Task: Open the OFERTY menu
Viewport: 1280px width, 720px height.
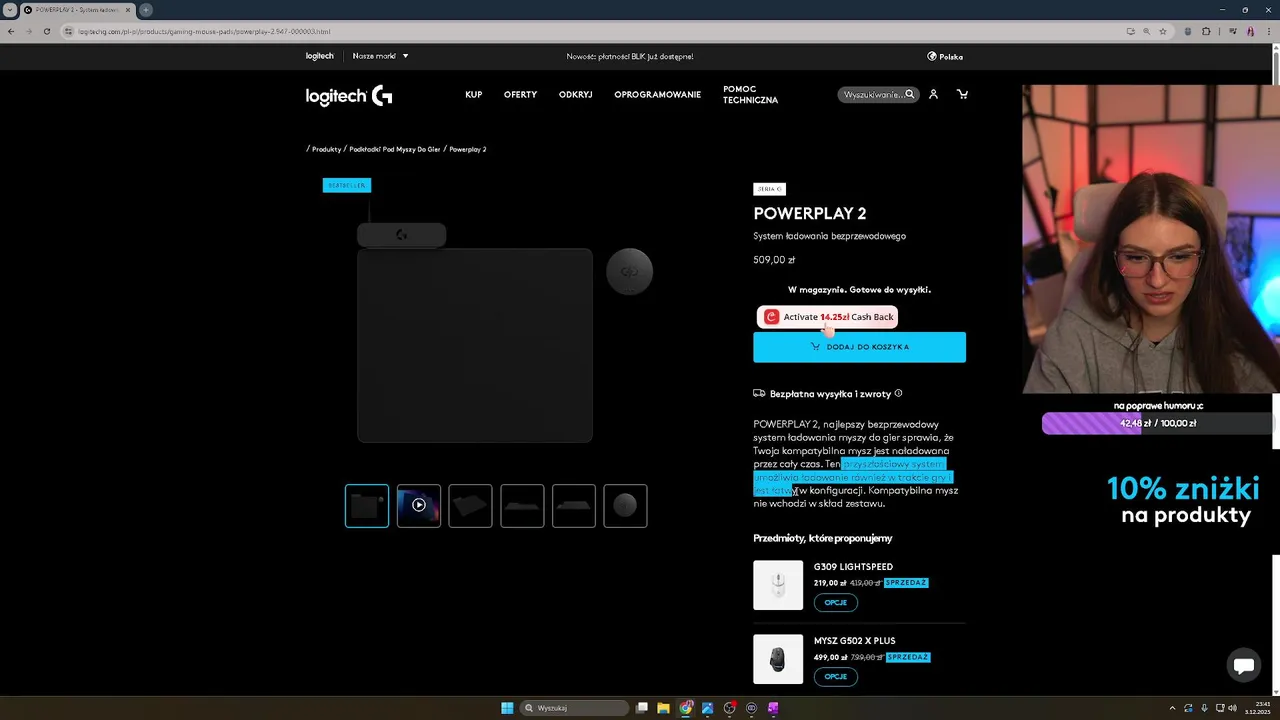Action: click(520, 95)
